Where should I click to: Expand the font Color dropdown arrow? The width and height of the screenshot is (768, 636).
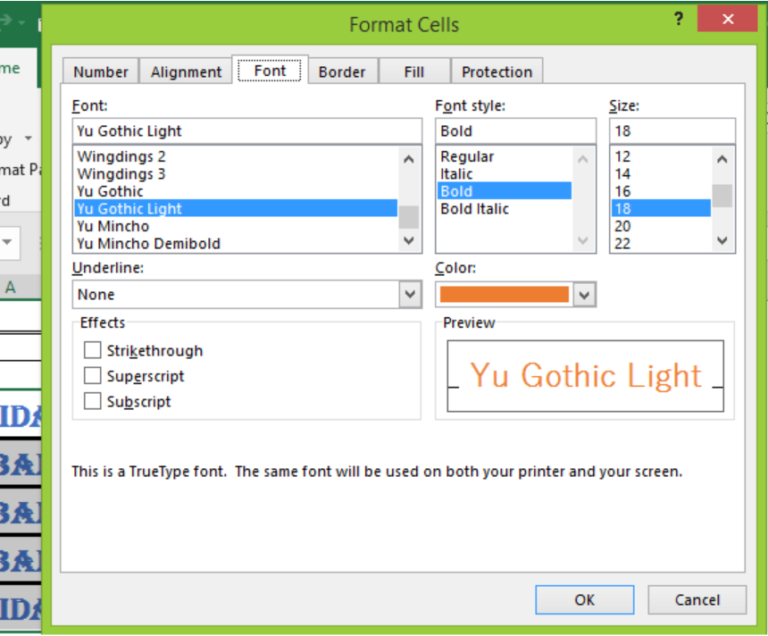[x=585, y=295]
